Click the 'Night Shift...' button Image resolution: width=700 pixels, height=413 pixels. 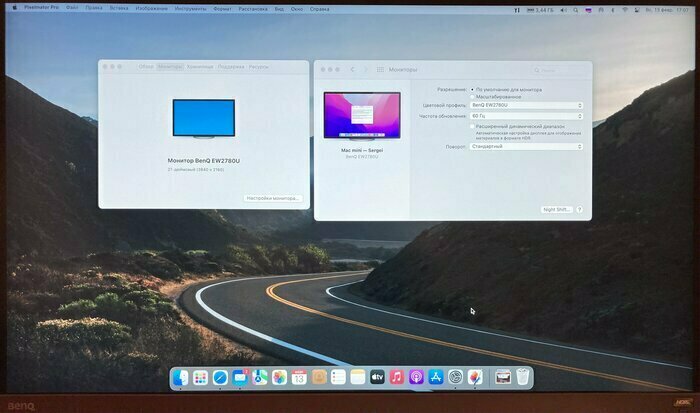(556, 209)
